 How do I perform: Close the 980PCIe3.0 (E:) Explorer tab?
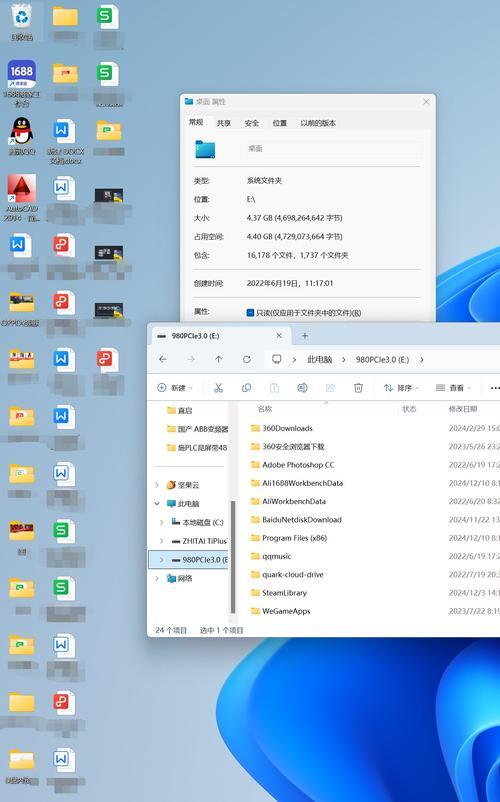coord(279,336)
